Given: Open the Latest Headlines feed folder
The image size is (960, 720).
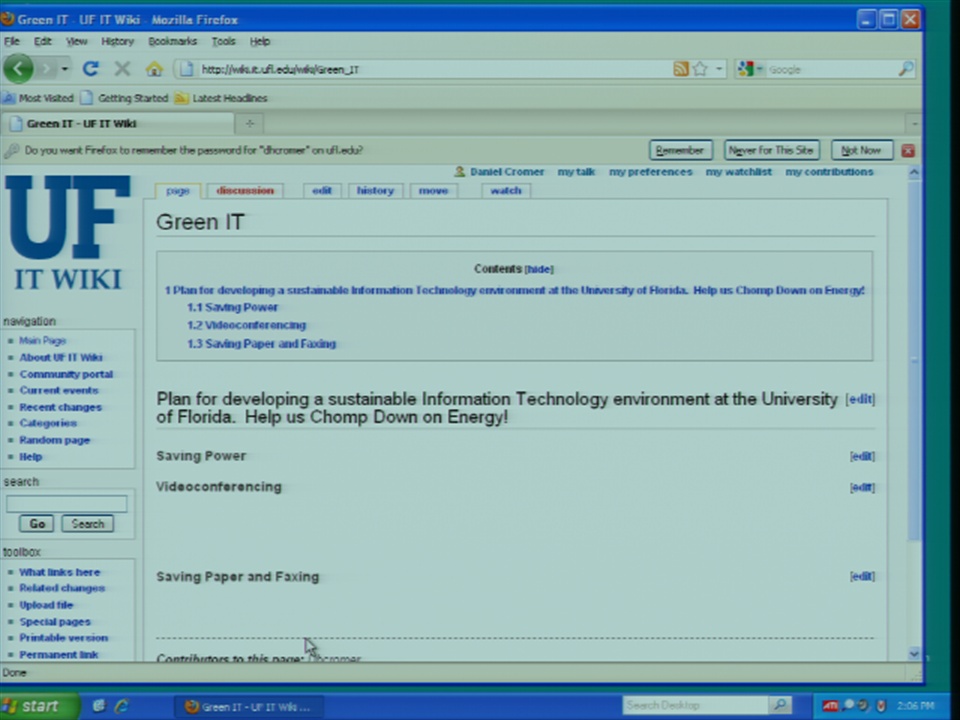Looking at the screenshot, I should pos(220,98).
